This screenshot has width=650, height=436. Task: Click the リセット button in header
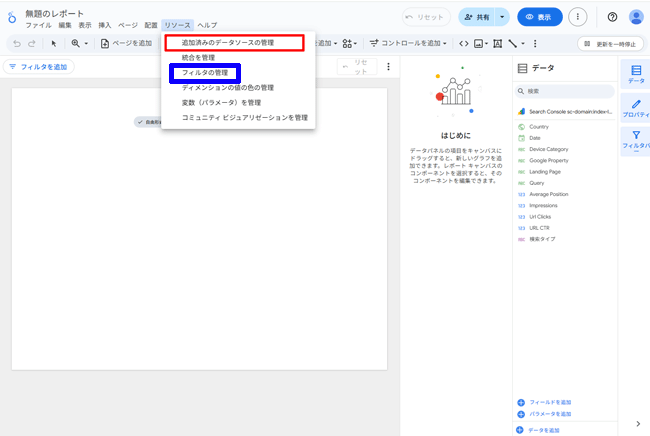click(x=426, y=17)
